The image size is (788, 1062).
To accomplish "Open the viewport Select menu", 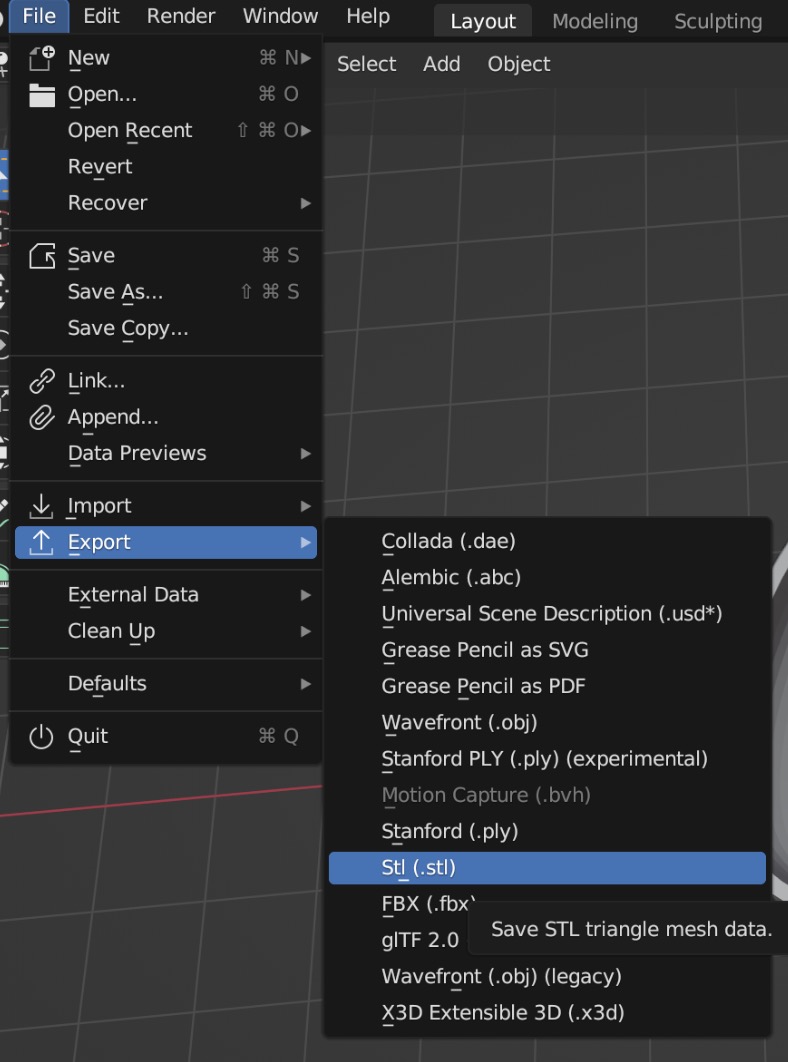I will (x=367, y=64).
